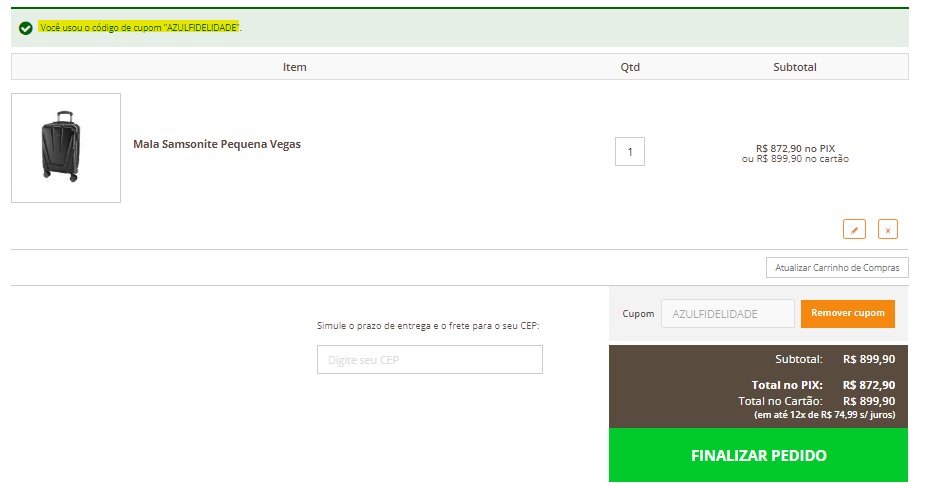
Task: Click the 'Subtotal:' label in the summary box
Action: [799, 359]
